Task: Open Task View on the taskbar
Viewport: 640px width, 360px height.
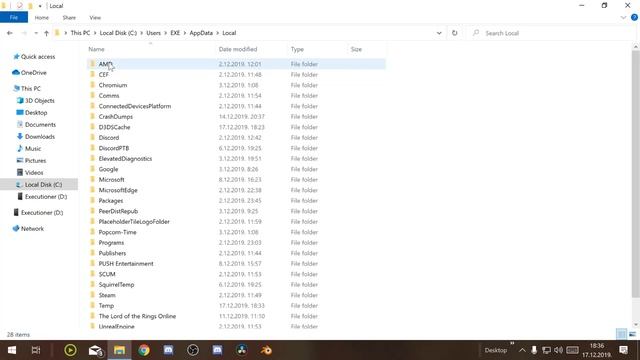Action: (x=36, y=350)
